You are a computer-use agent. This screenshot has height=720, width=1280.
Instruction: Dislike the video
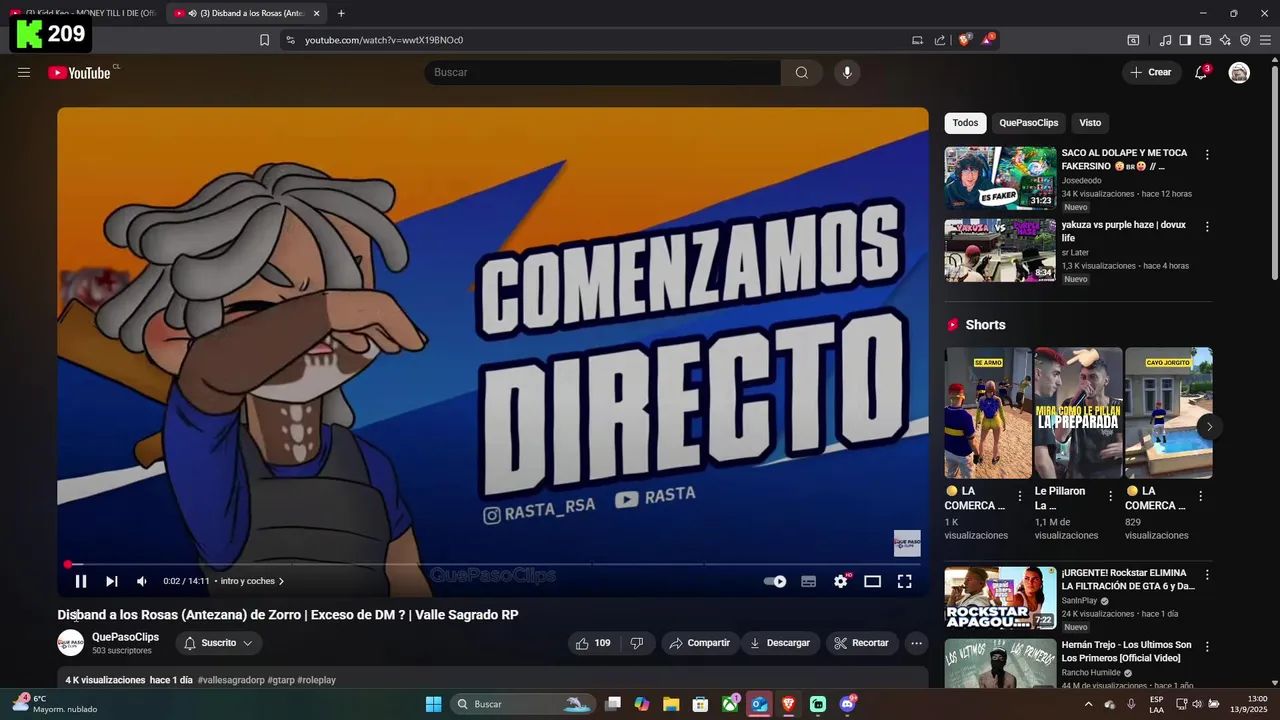[637, 643]
